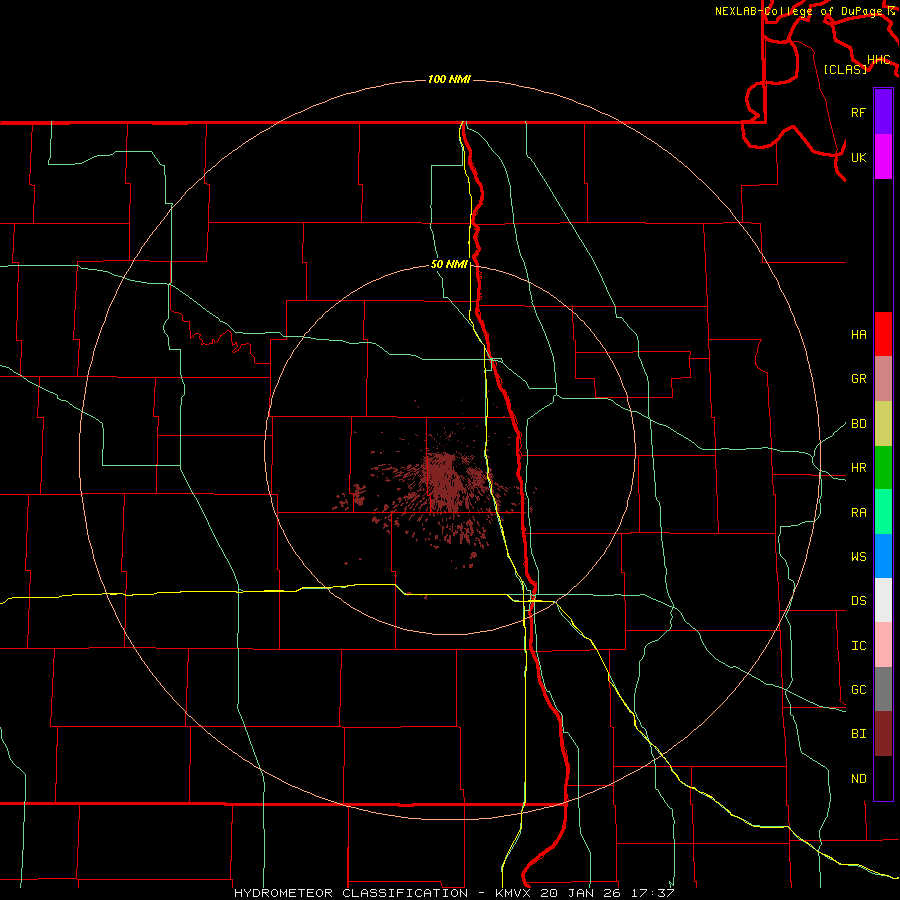The height and width of the screenshot is (900, 900).
Task: Click the RA legend label
Action: tap(858, 513)
